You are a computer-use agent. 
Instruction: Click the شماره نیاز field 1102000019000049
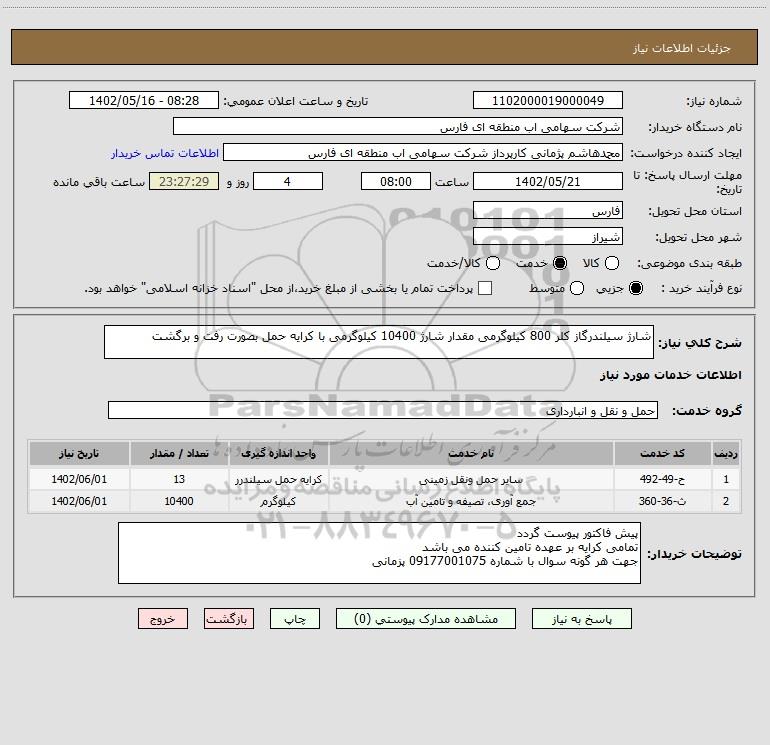pos(548,101)
